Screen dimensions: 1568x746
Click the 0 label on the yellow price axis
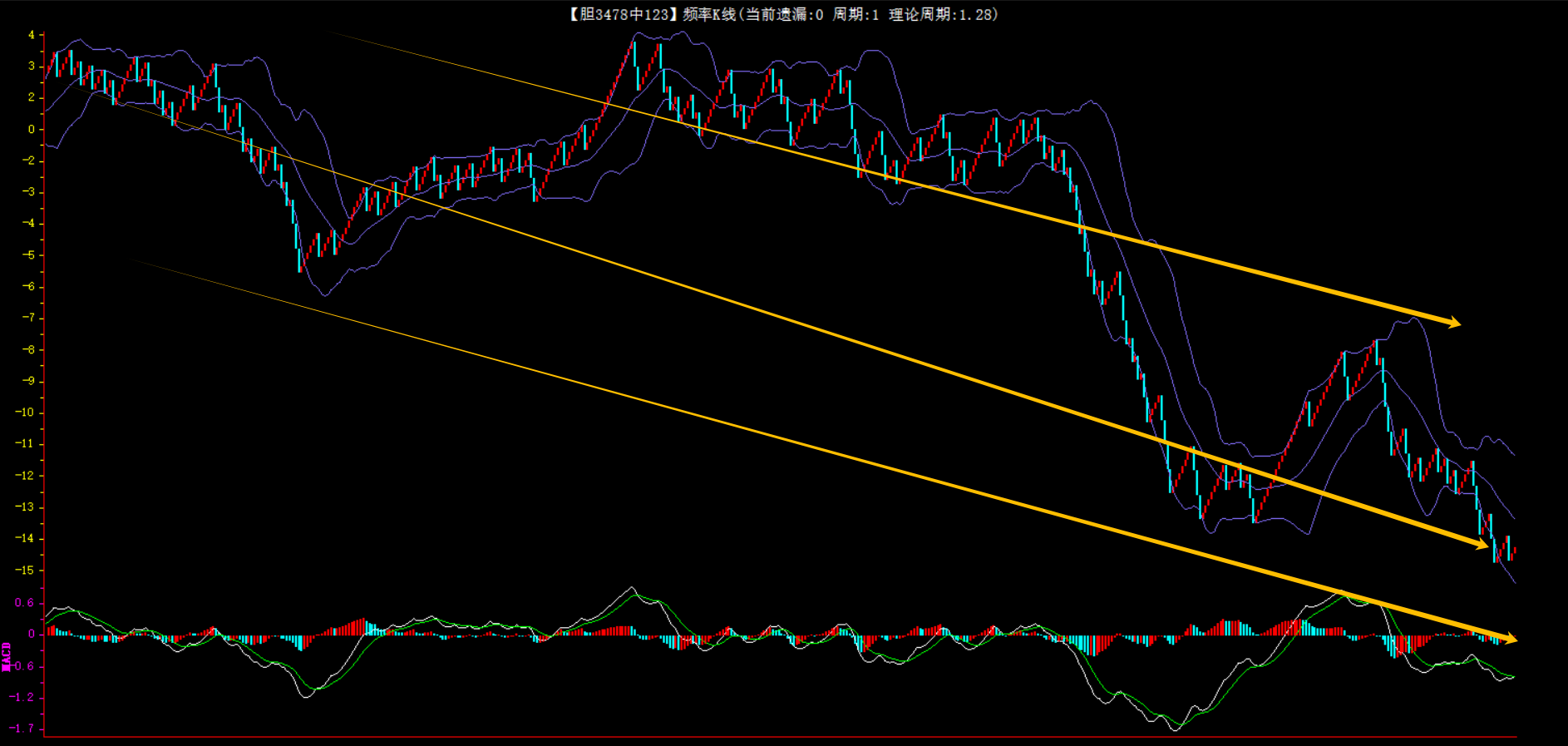(x=32, y=129)
